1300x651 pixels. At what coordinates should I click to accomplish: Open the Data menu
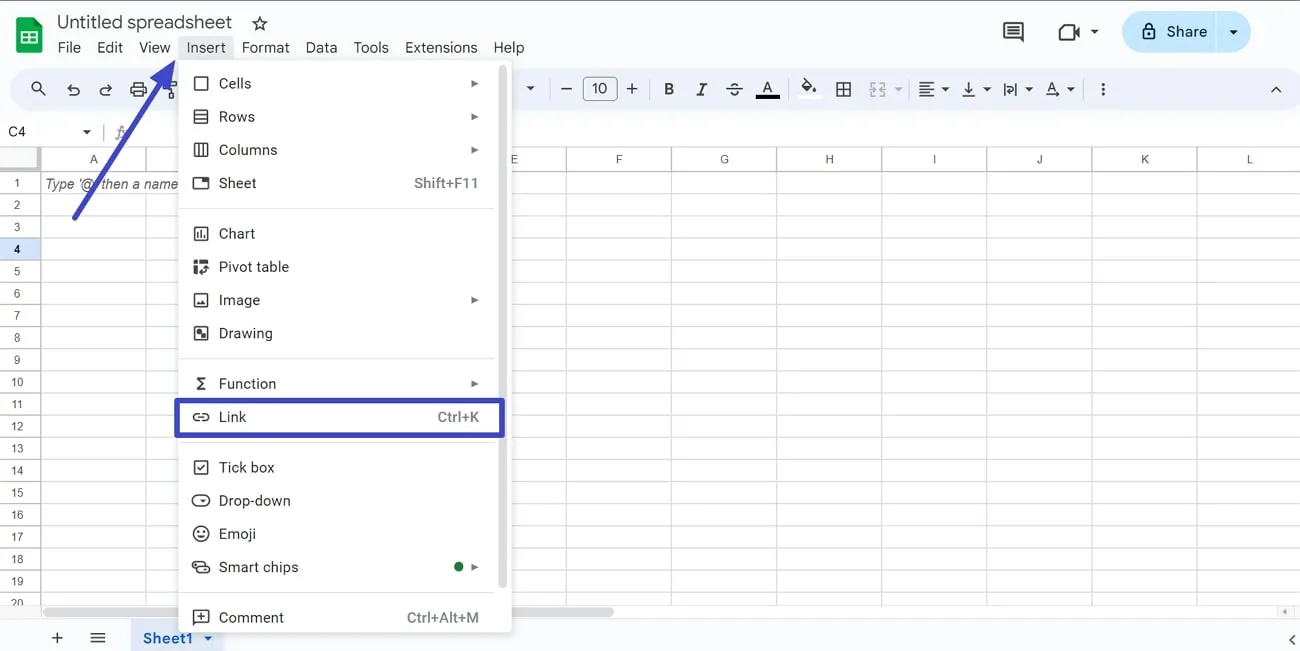(321, 47)
